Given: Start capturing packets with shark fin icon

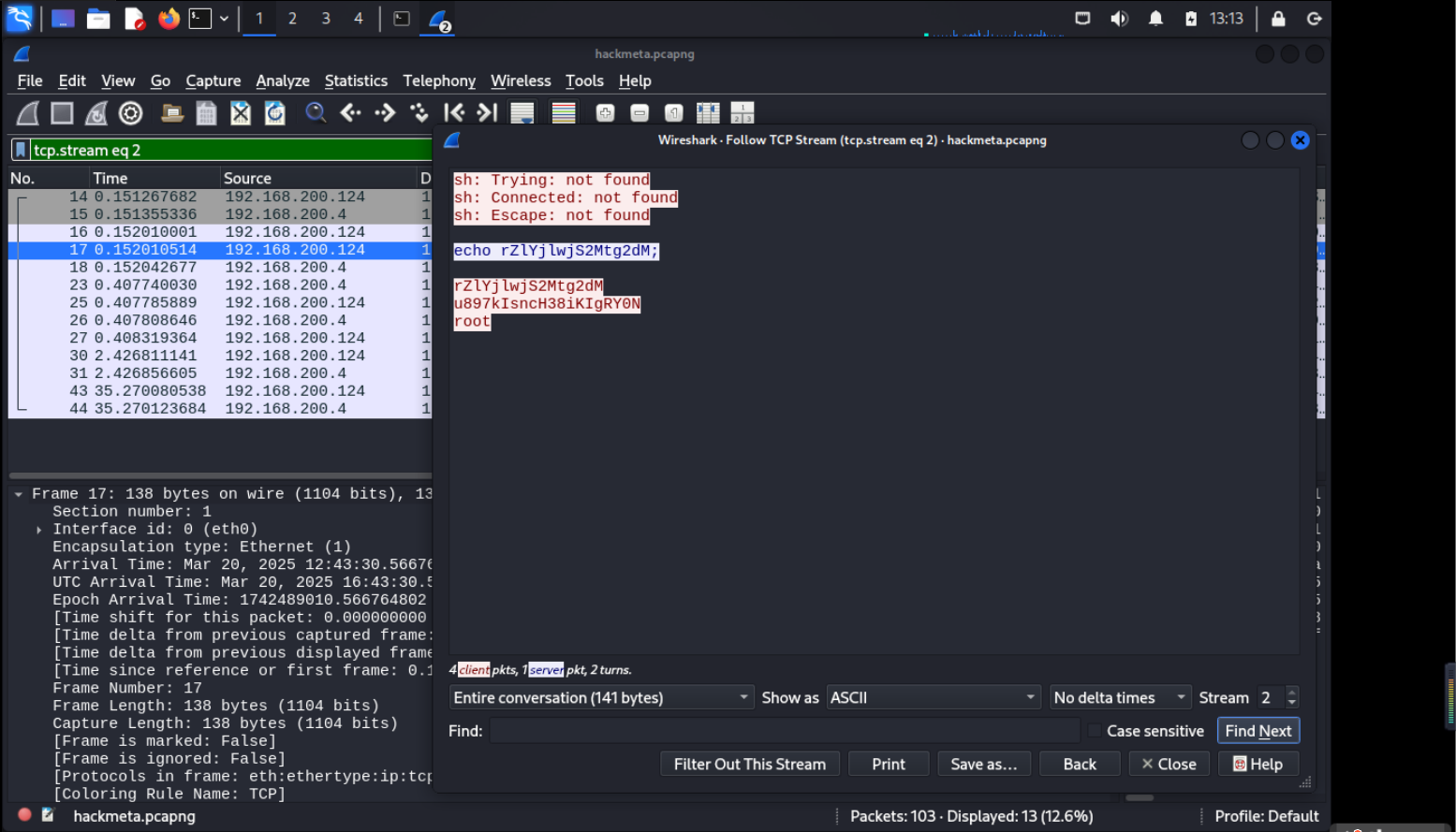Looking at the screenshot, I should tap(28, 113).
